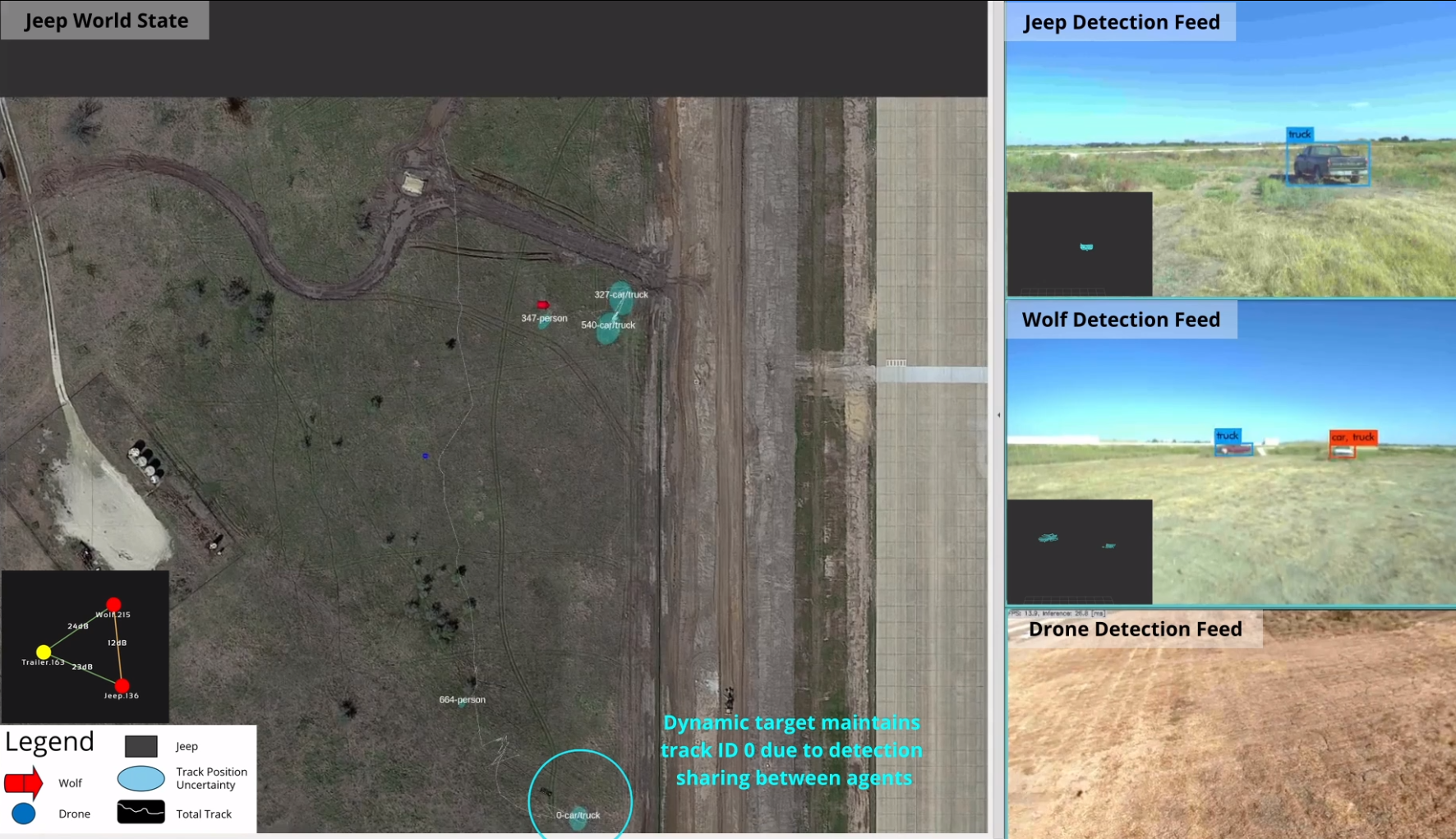Click the 0-car/truck track inside the cyan circle
The height and width of the screenshot is (839, 1456).
pos(578,817)
